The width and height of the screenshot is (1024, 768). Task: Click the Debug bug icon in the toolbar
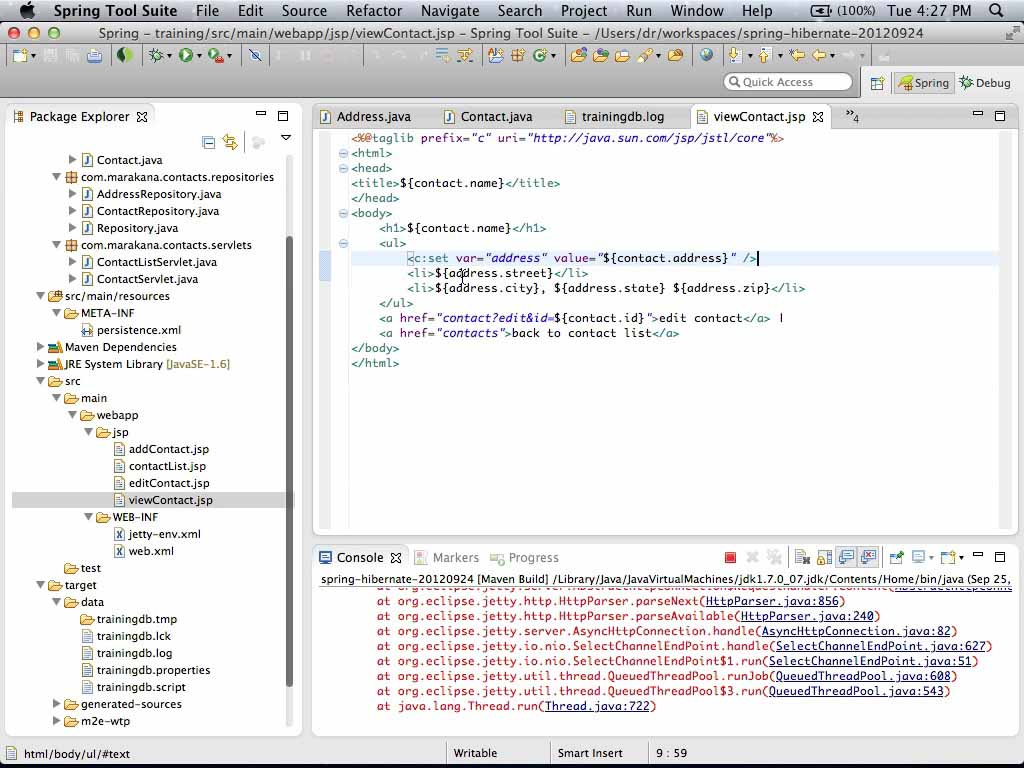[155, 56]
